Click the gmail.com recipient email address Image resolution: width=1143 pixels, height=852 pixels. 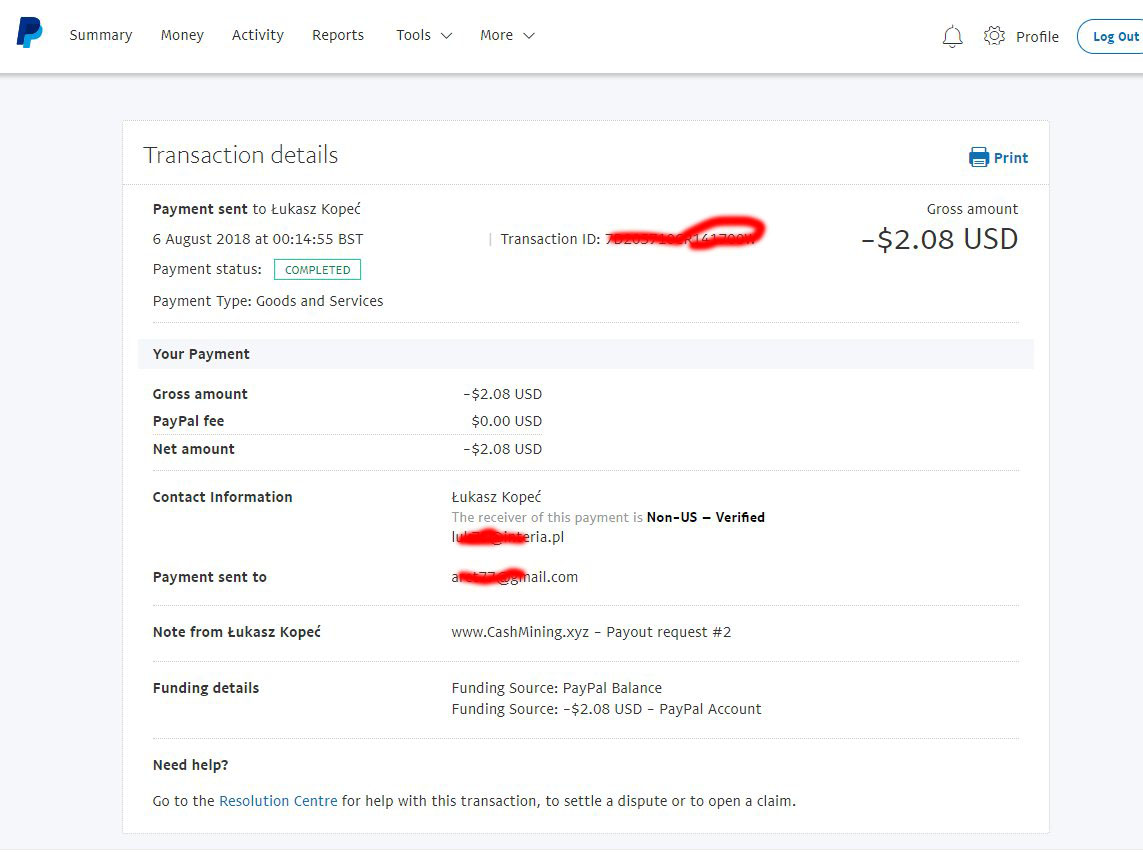515,577
